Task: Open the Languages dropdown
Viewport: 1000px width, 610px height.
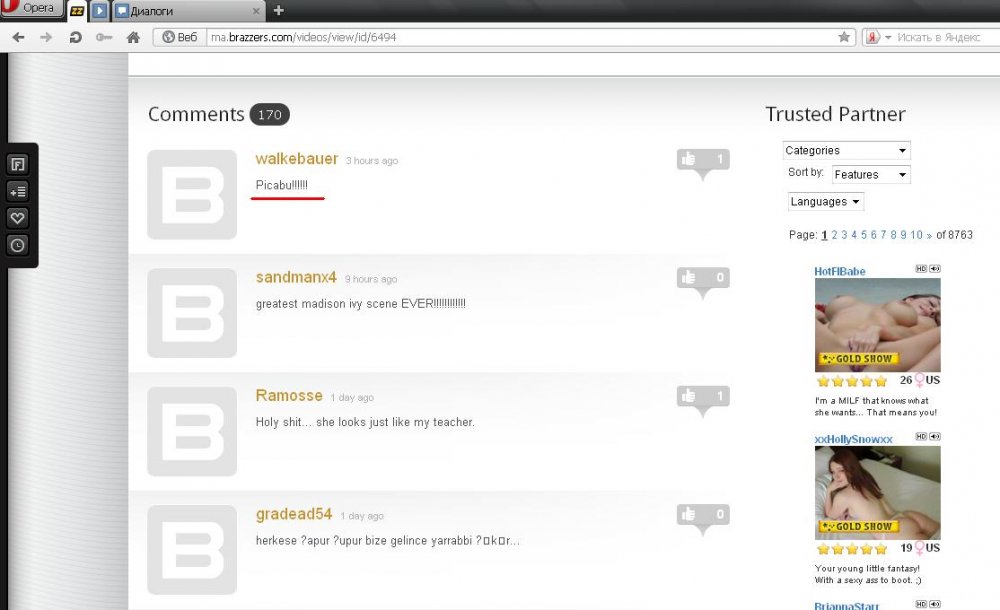Action: click(825, 202)
